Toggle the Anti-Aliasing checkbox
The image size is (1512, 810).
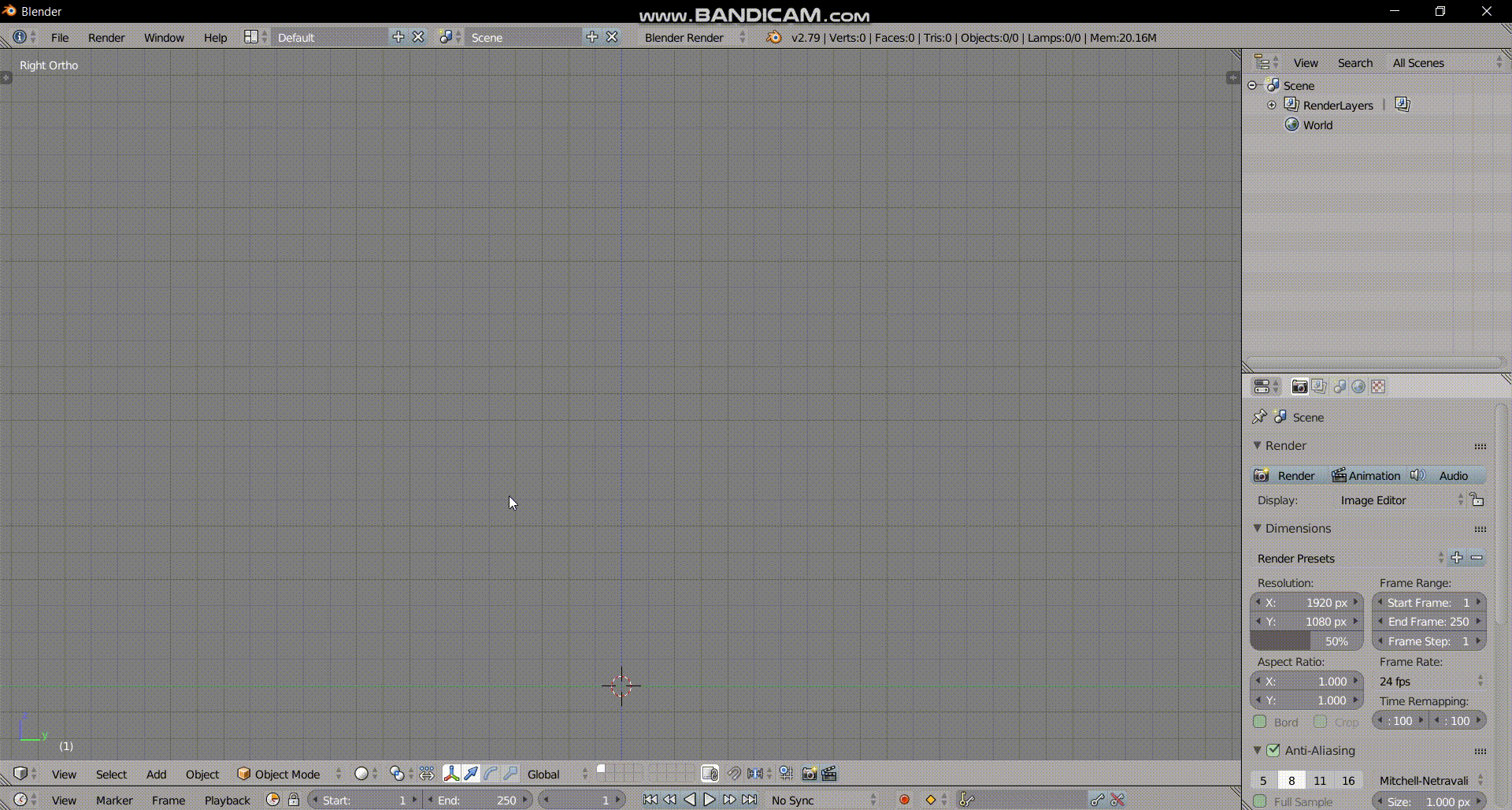(1273, 750)
